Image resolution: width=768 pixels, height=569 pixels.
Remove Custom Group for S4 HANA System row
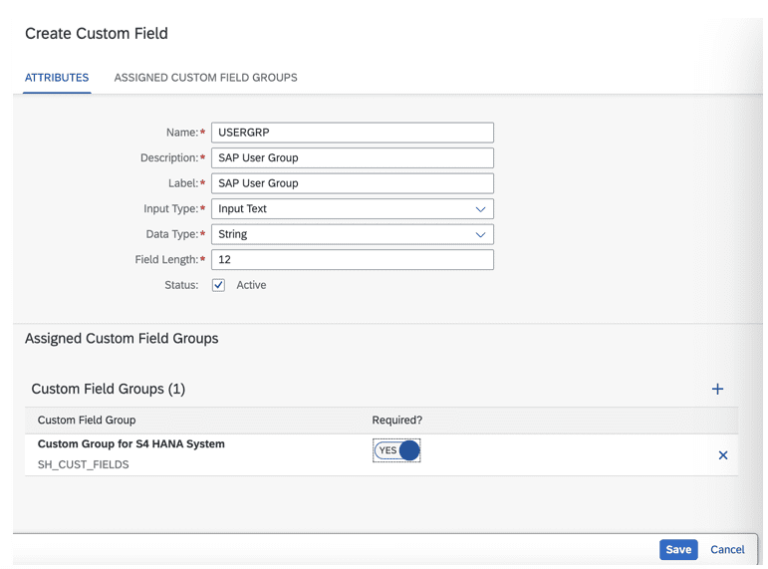[722, 455]
